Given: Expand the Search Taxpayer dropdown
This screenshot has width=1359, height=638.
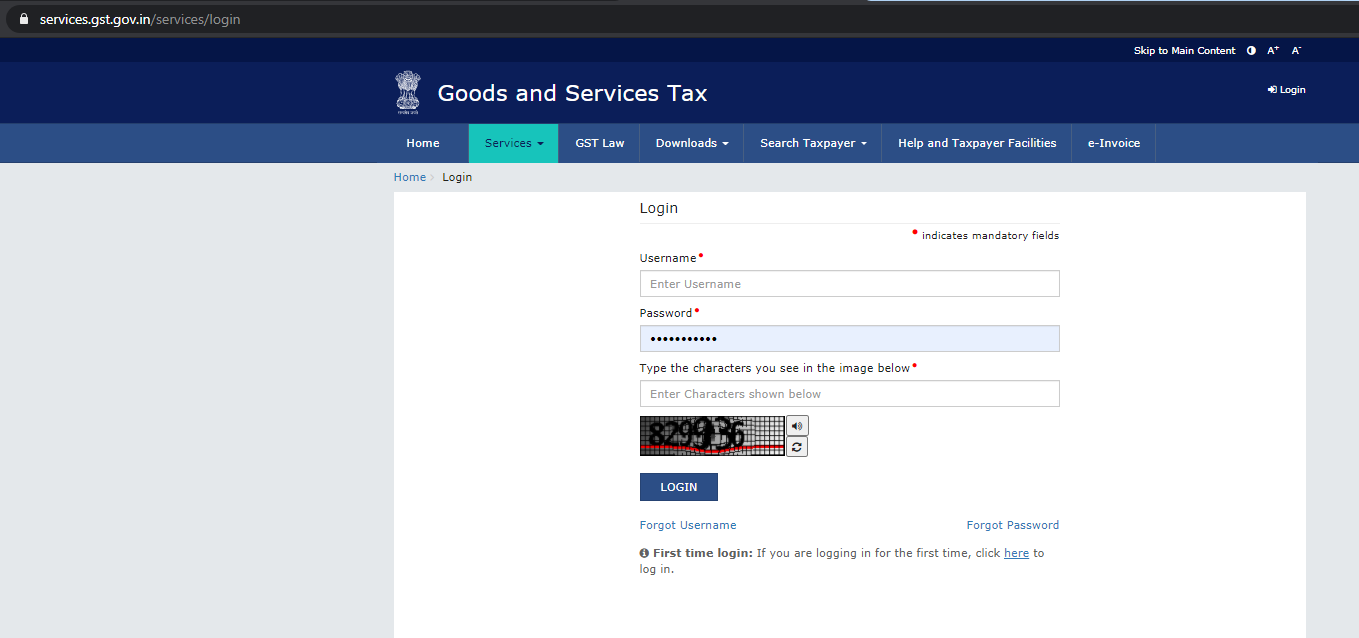Looking at the screenshot, I should [813, 143].
